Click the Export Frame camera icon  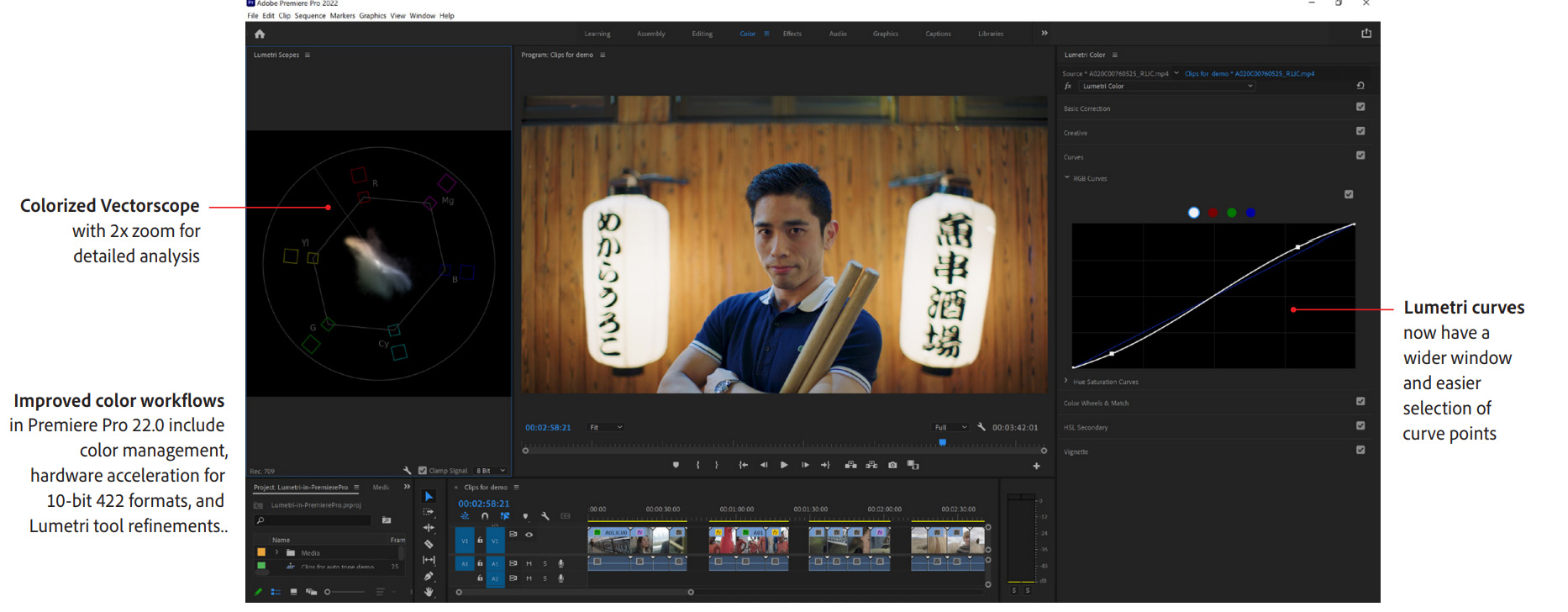point(892,465)
